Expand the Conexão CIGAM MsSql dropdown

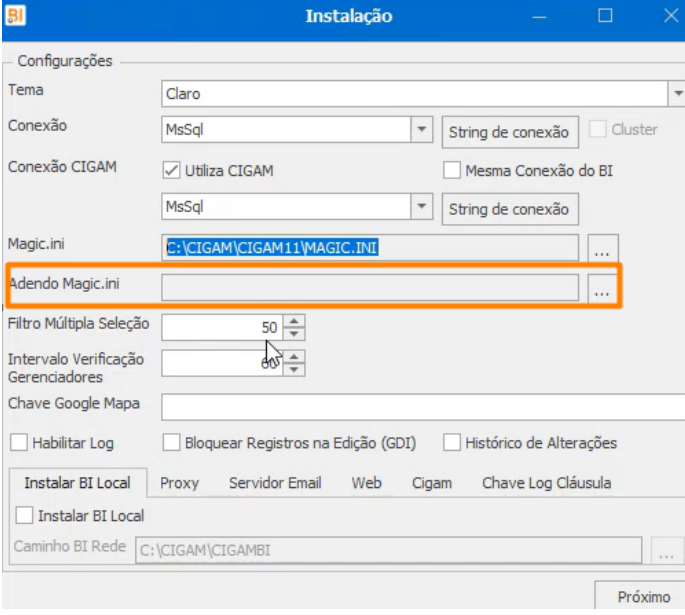click(422, 206)
